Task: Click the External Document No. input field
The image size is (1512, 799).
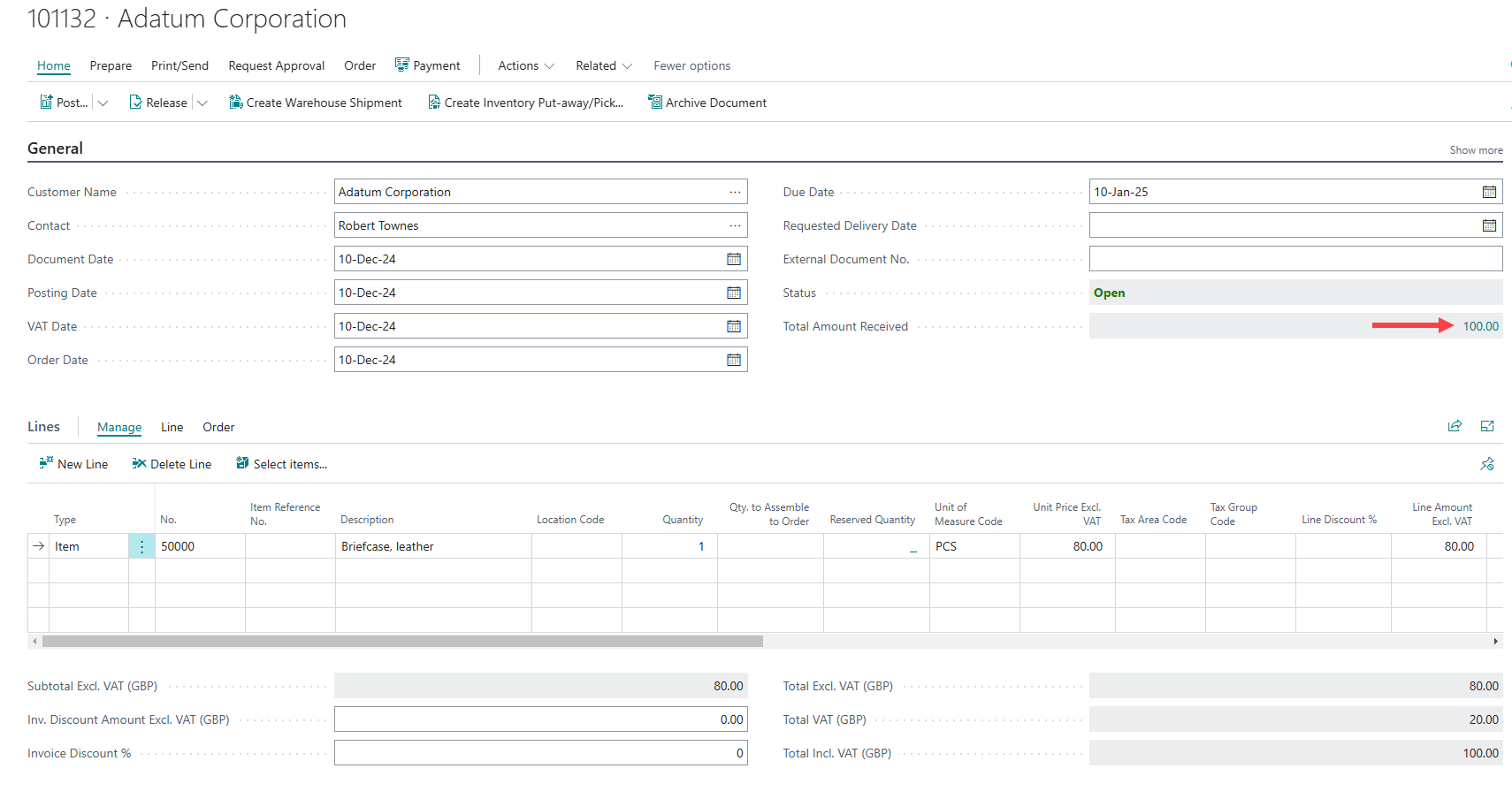Action: [x=1295, y=259]
